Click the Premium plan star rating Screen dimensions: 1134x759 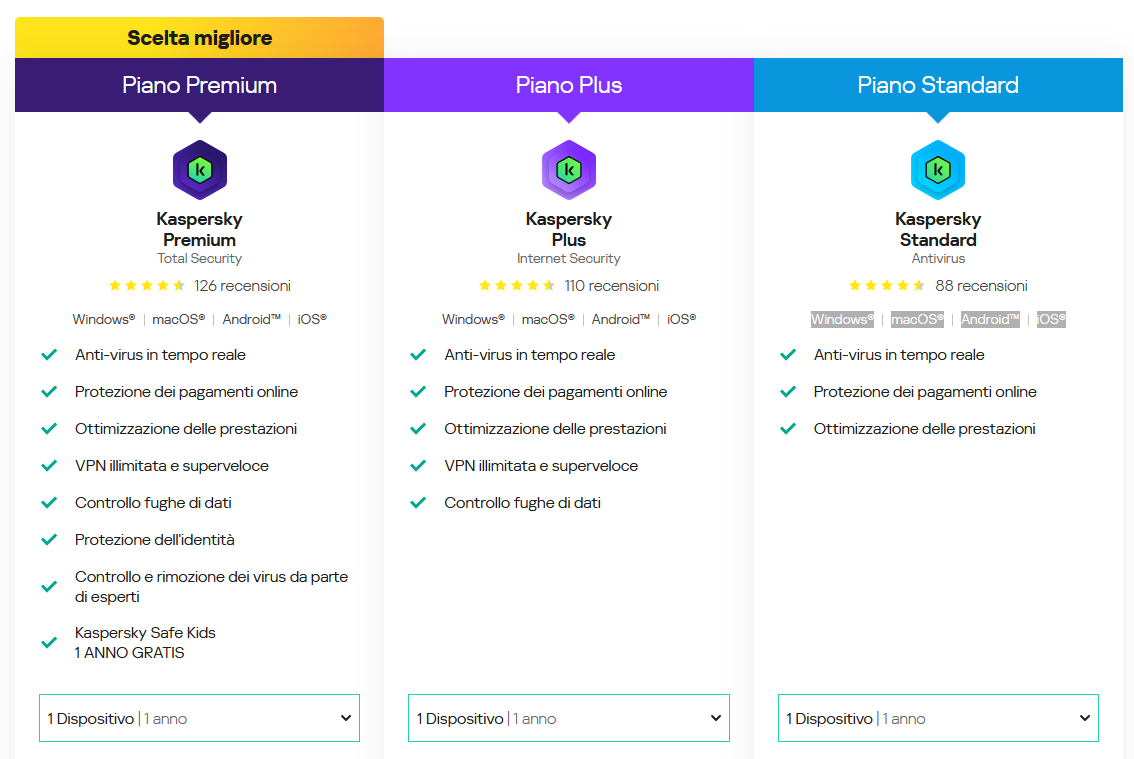pyautogui.click(x=147, y=286)
